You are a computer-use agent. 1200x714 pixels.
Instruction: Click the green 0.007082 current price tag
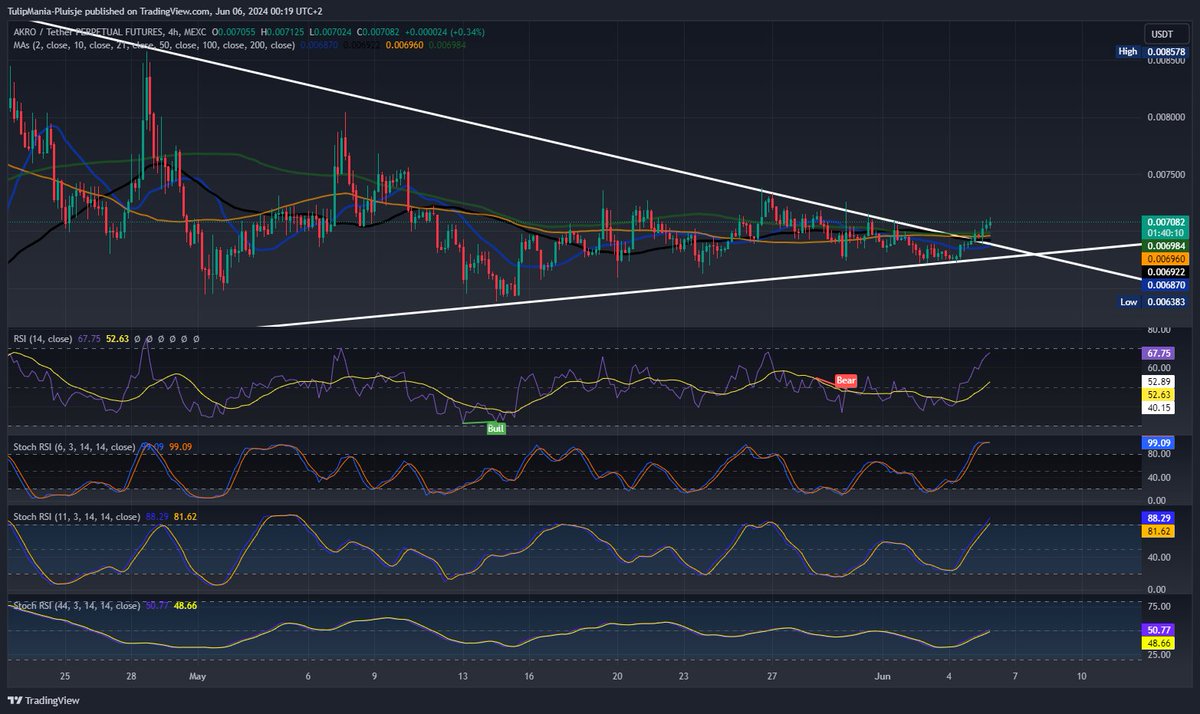(x=1167, y=222)
